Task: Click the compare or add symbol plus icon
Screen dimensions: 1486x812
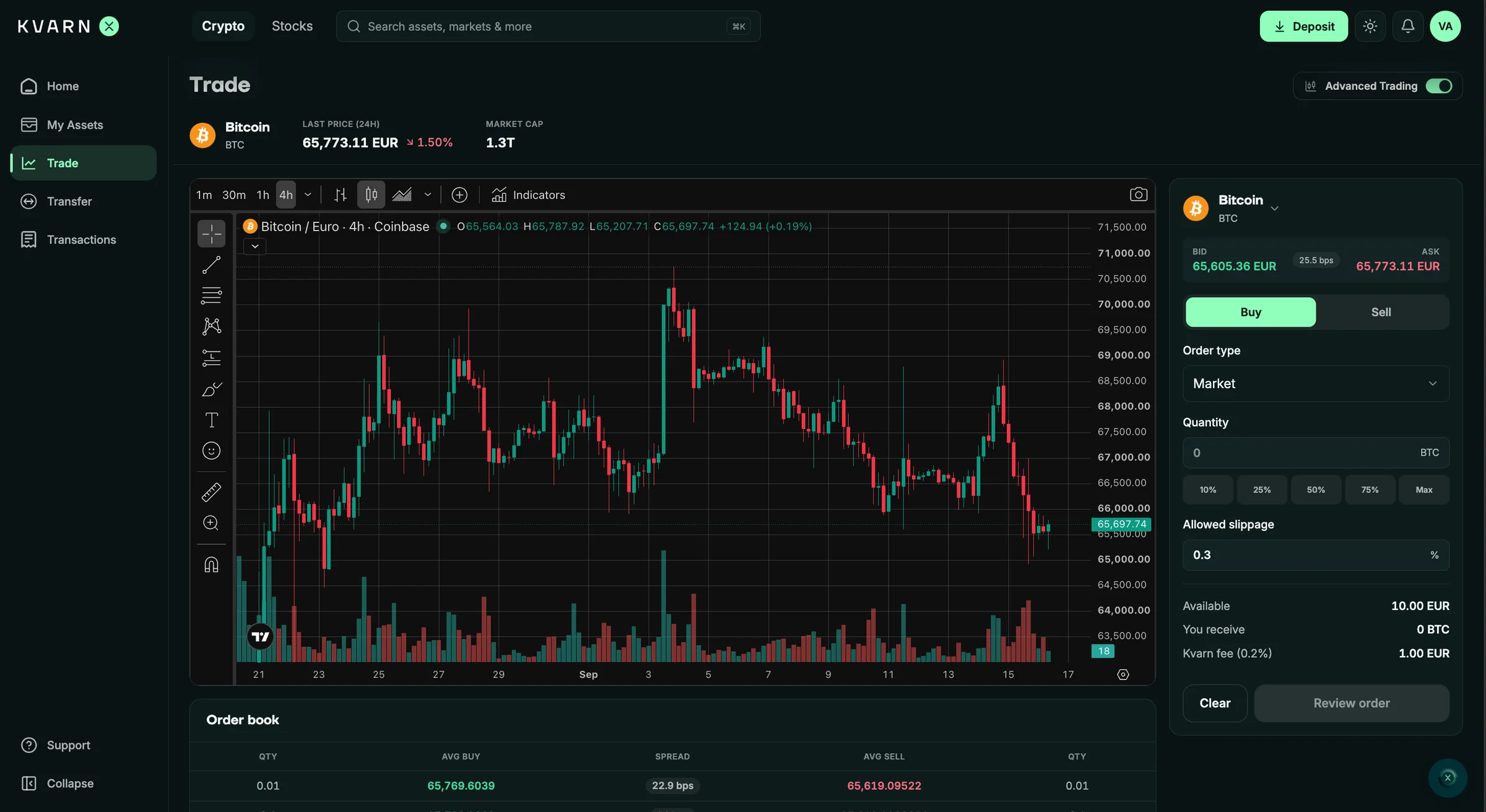Action: point(459,195)
